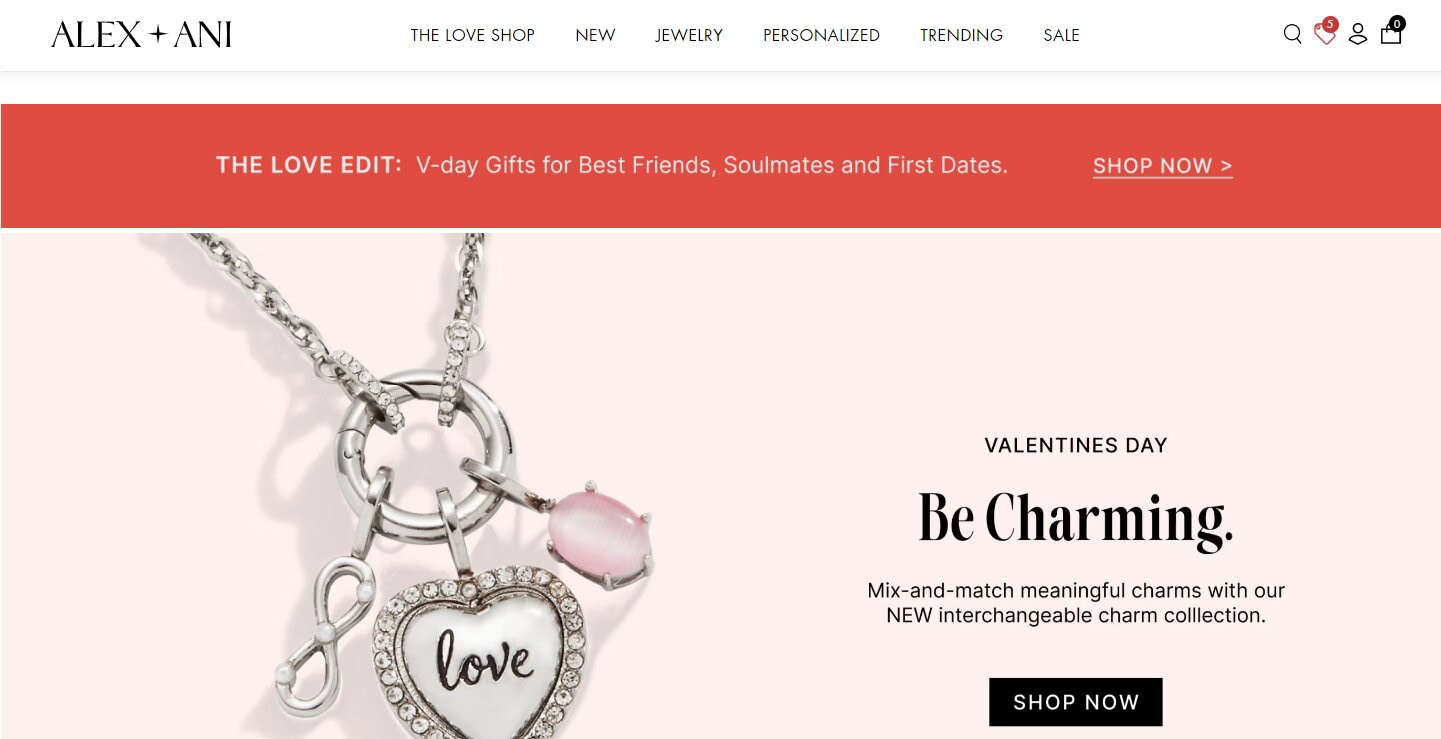The height and width of the screenshot is (739, 1441).
Task: Open The Love Shop menu
Action: tap(472, 35)
